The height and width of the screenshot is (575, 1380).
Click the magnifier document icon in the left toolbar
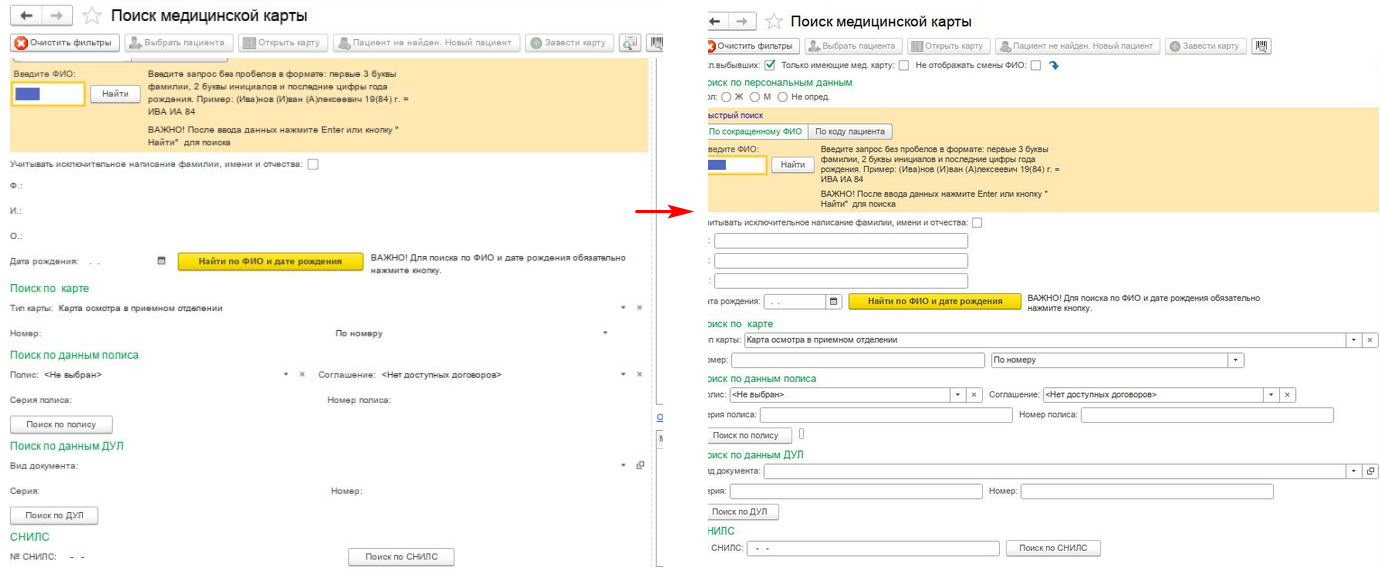tap(630, 43)
